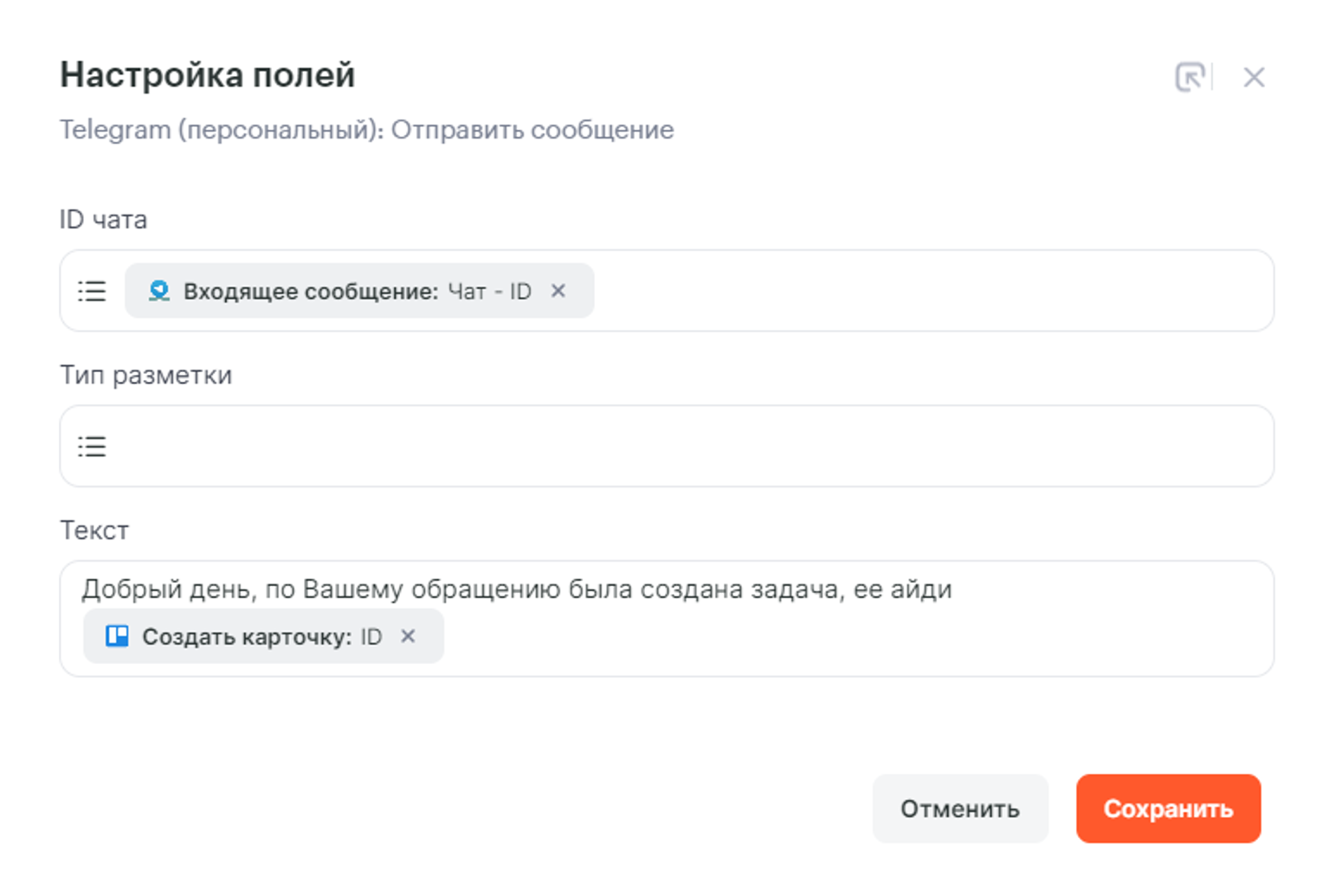This screenshot has width=1342, height=896.
Task: Click the Тип разметки label
Action: (145, 375)
